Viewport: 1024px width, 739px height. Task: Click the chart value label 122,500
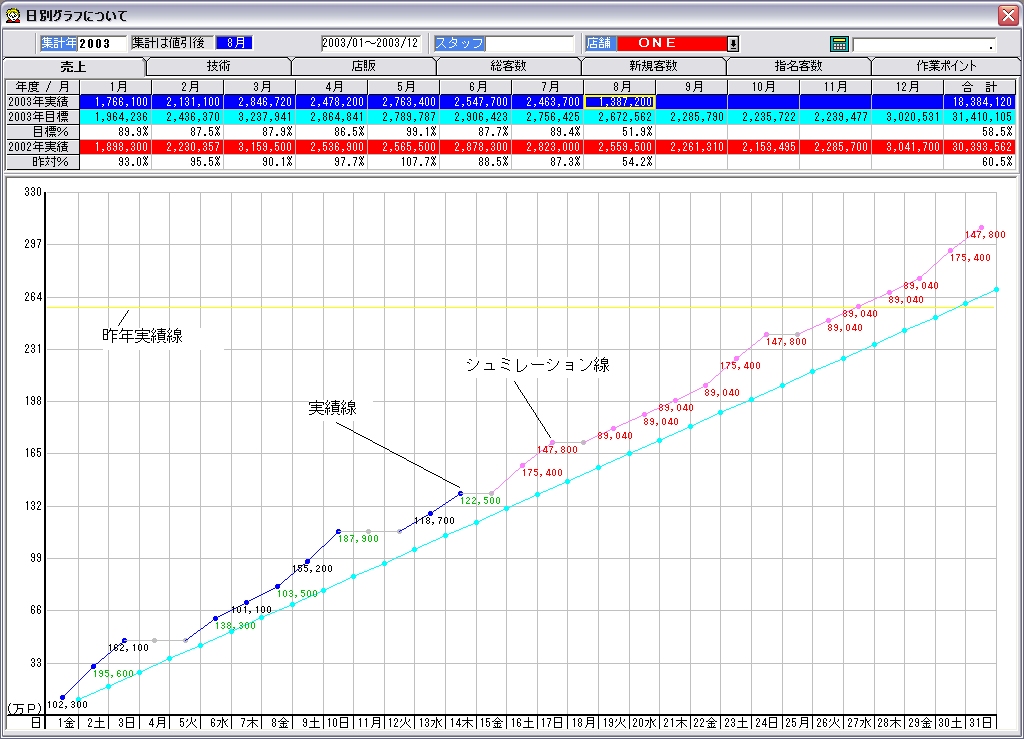[x=480, y=501]
